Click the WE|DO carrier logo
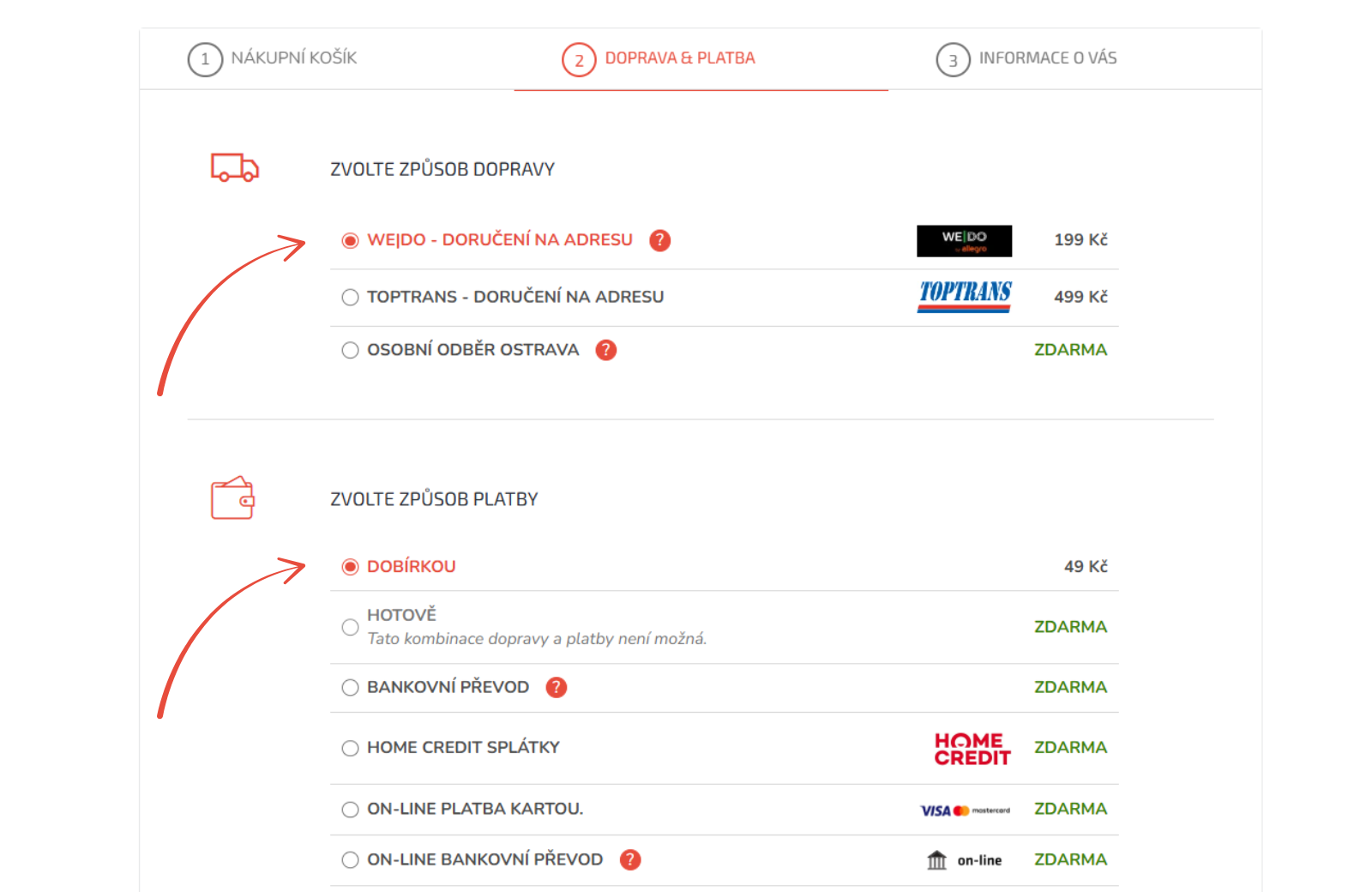Image resolution: width=1372 pixels, height=892 pixels. [964, 241]
